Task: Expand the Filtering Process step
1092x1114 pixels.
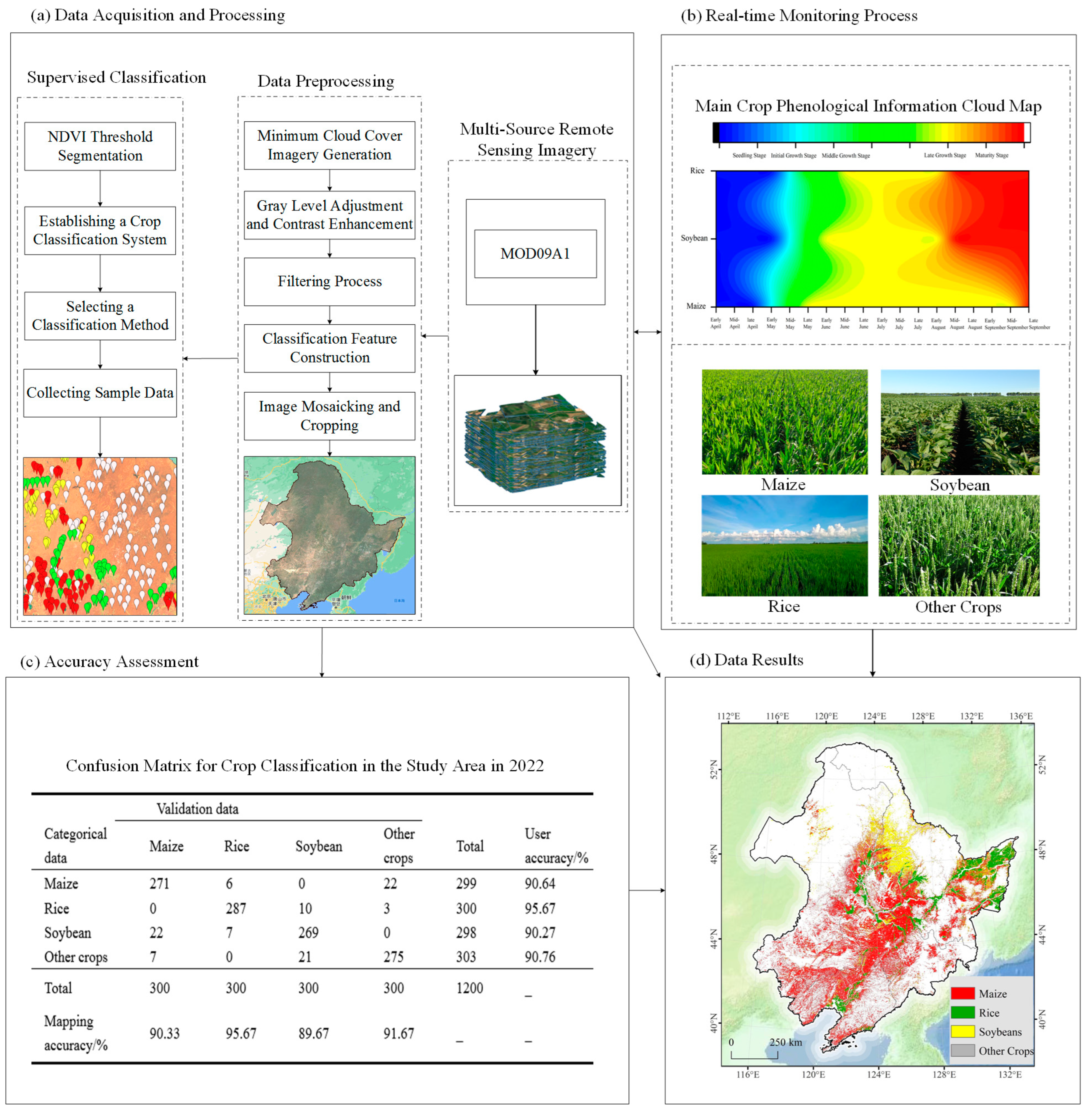Action: coord(329,282)
